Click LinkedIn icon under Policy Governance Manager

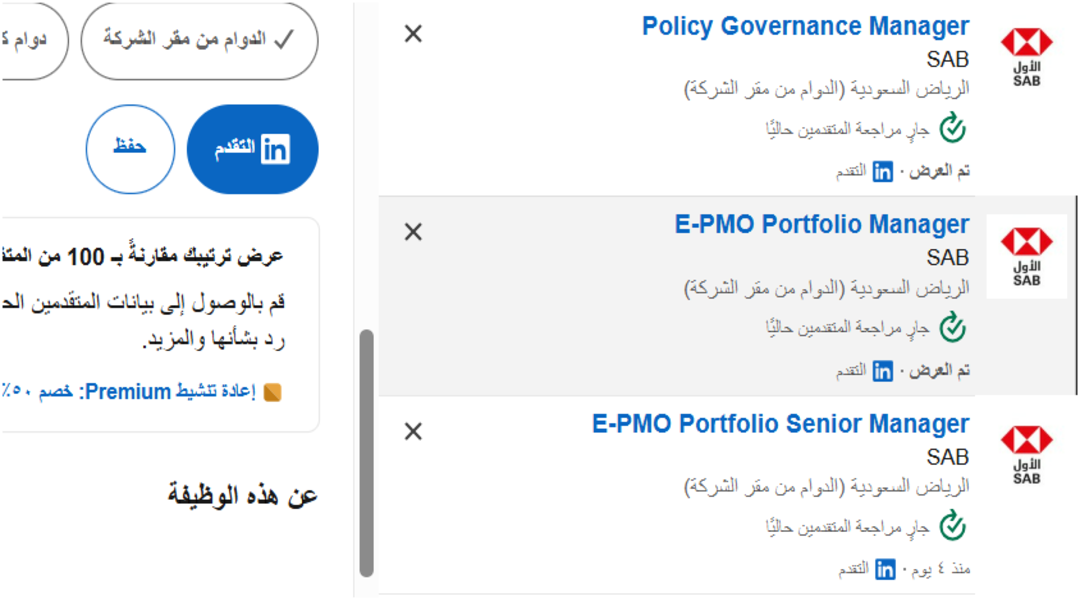tap(882, 171)
